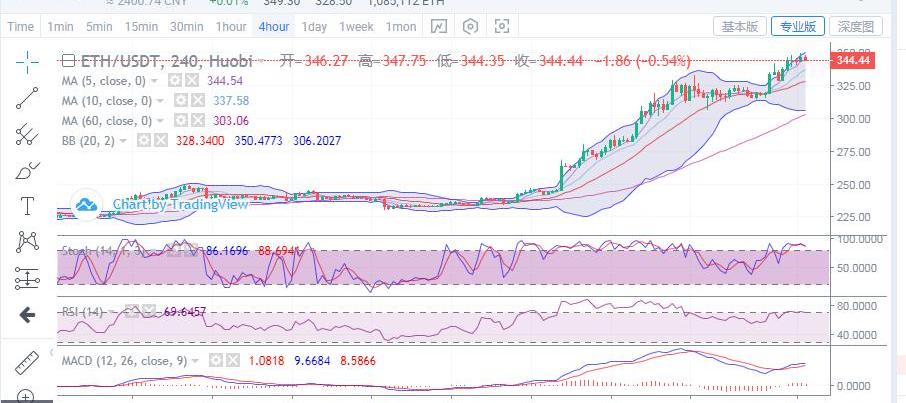Image resolution: width=906 pixels, height=403 pixels.
Task: Switch to 30min timeframe
Action: point(187,27)
